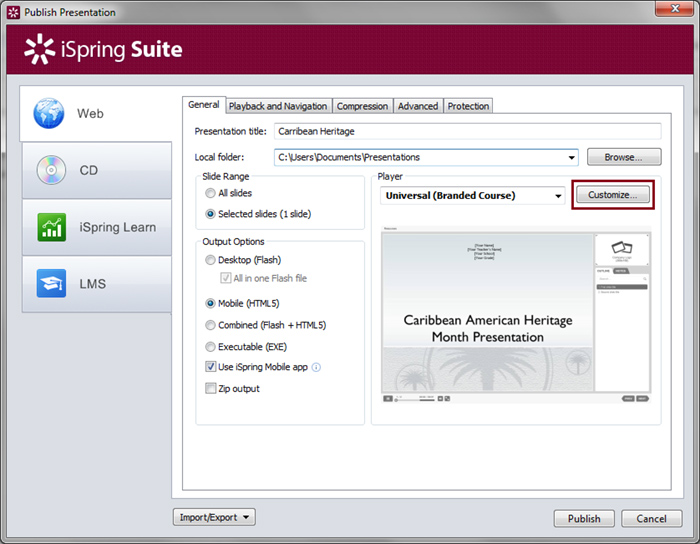Open the Advanced tab

click(418, 106)
